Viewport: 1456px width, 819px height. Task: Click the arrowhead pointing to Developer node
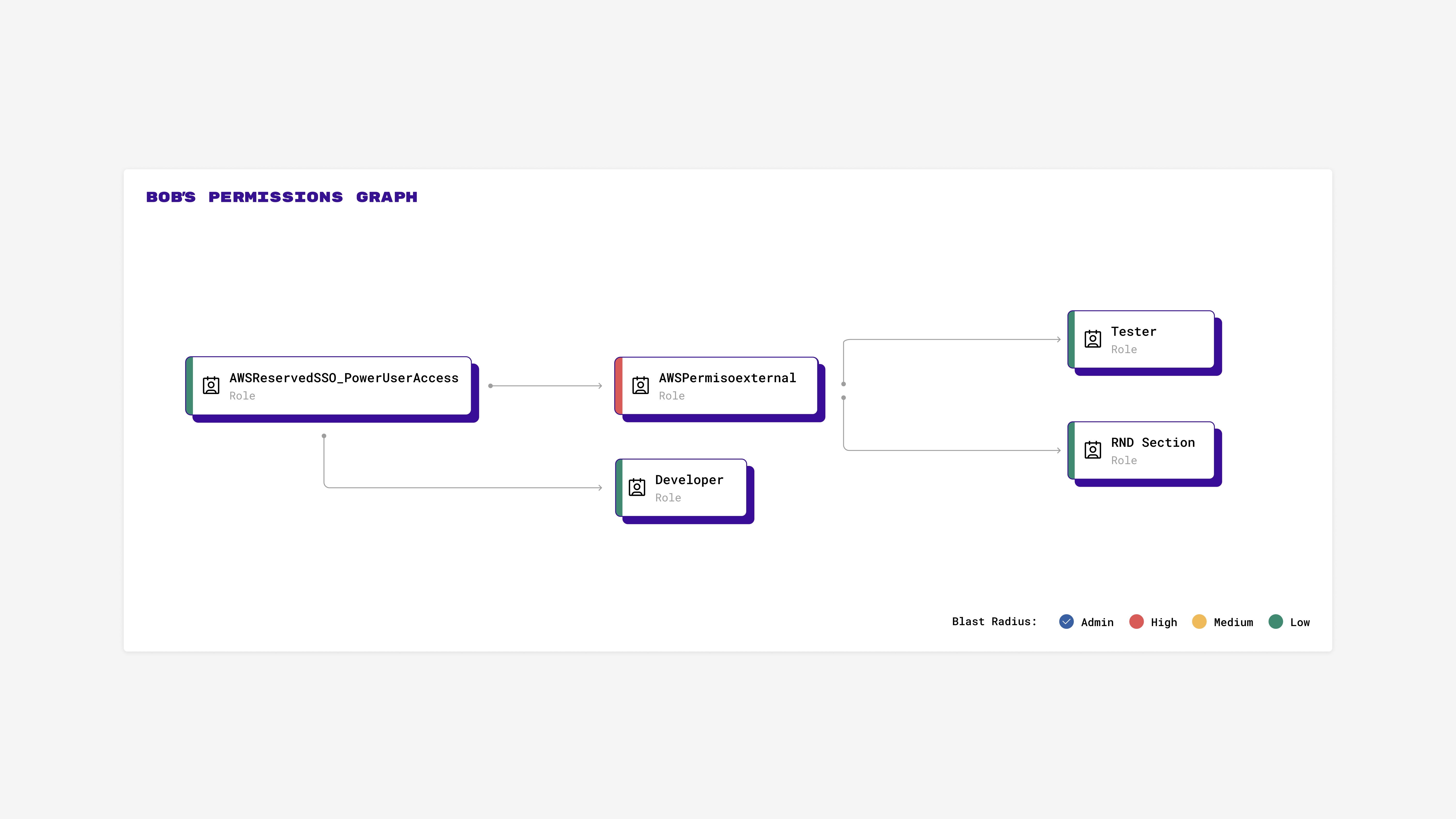click(600, 487)
